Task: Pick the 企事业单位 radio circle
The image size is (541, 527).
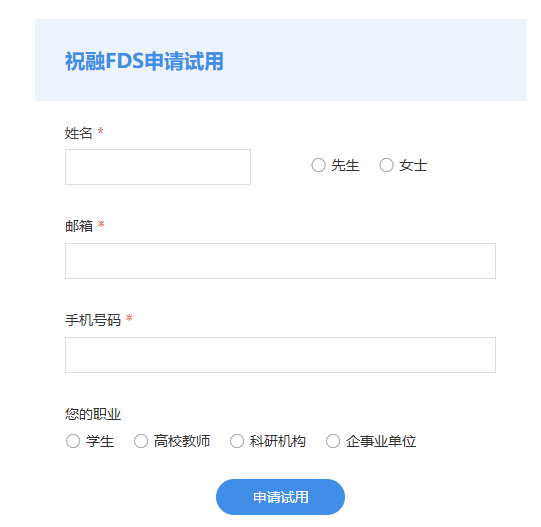Action: click(x=333, y=441)
